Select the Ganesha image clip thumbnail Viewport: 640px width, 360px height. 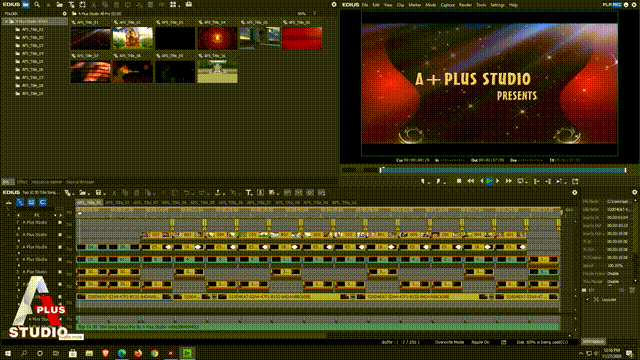click(x=133, y=38)
